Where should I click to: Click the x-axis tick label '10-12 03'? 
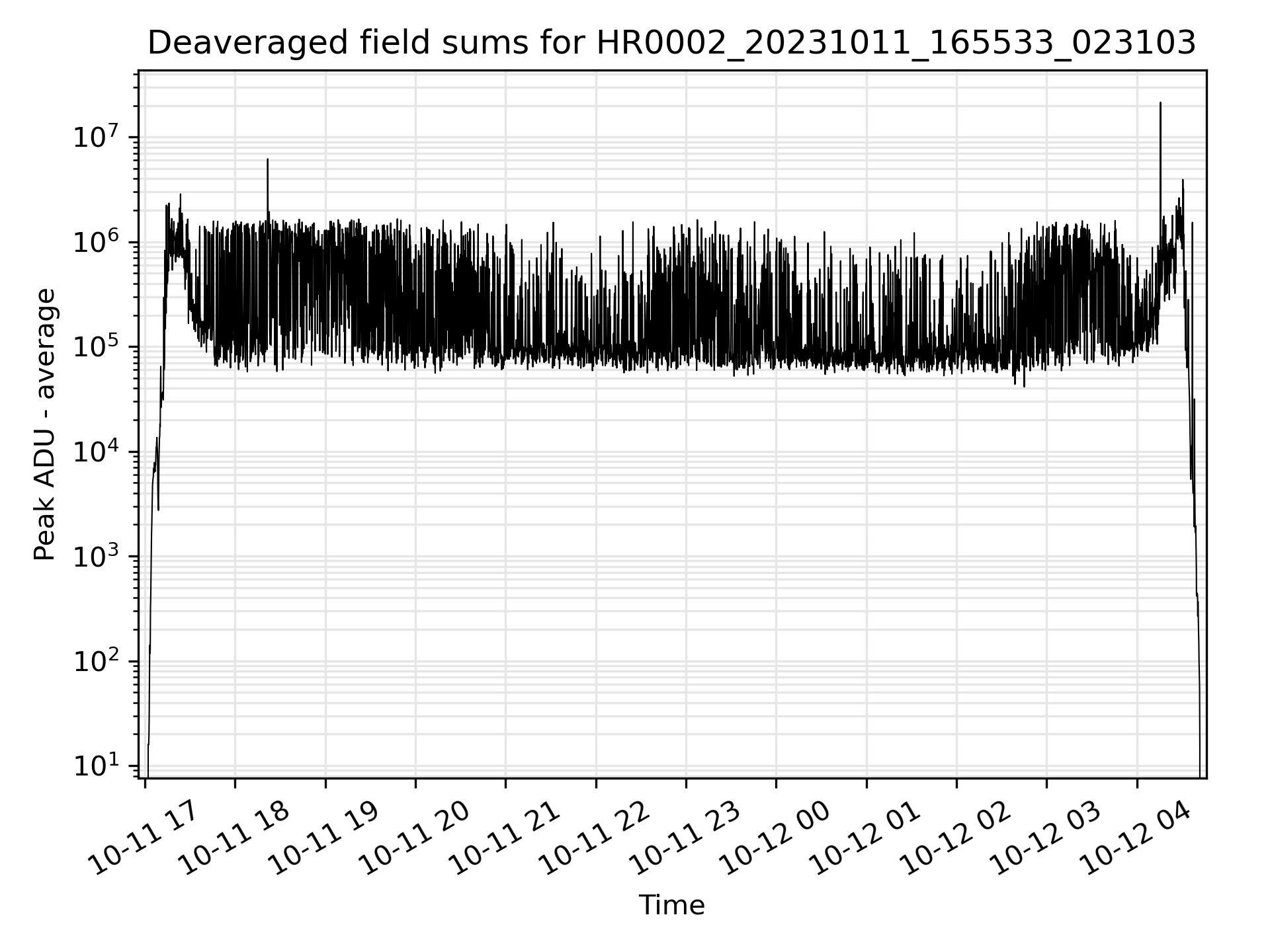coord(1046,837)
